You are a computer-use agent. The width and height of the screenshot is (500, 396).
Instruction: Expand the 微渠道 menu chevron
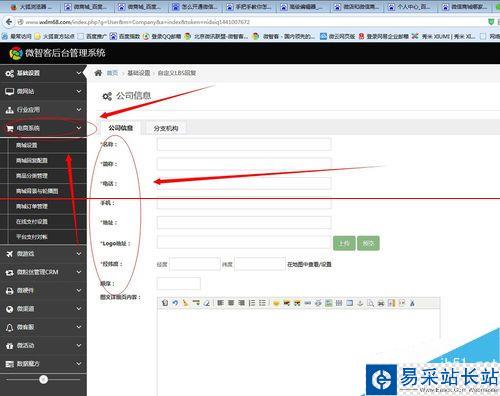tap(79, 309)
